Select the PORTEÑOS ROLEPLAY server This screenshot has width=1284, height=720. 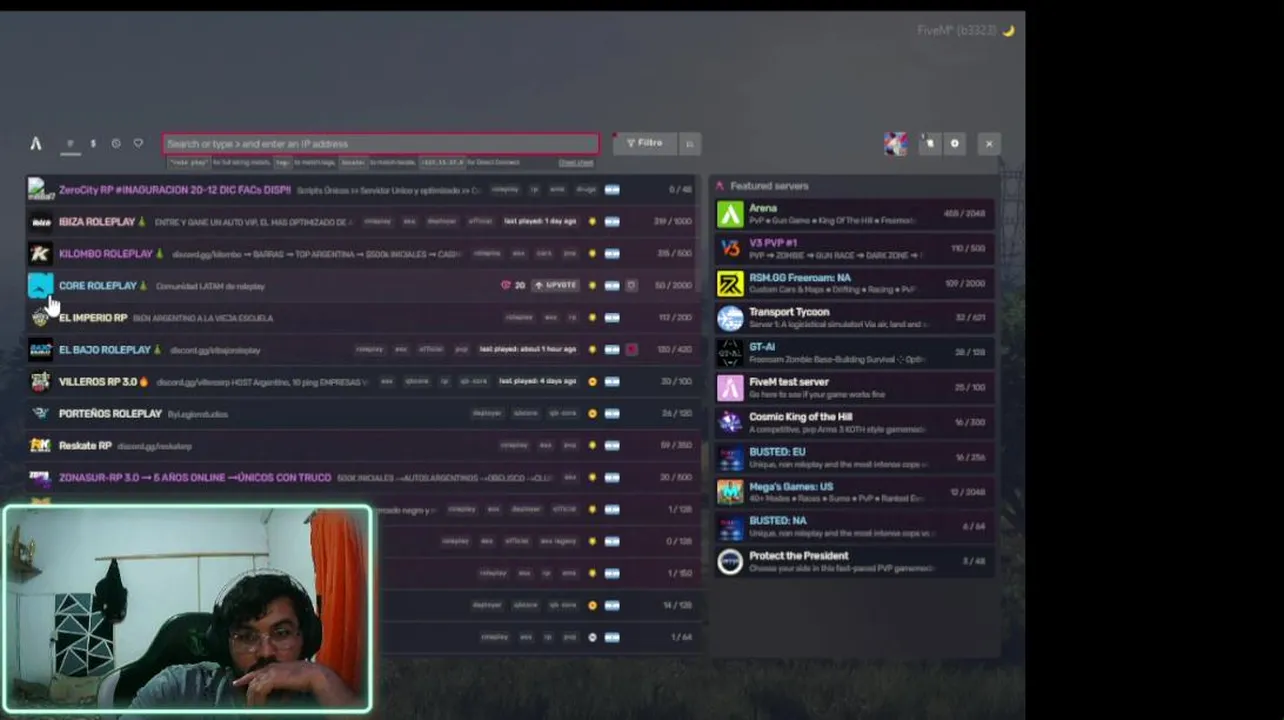coord(362,414)
